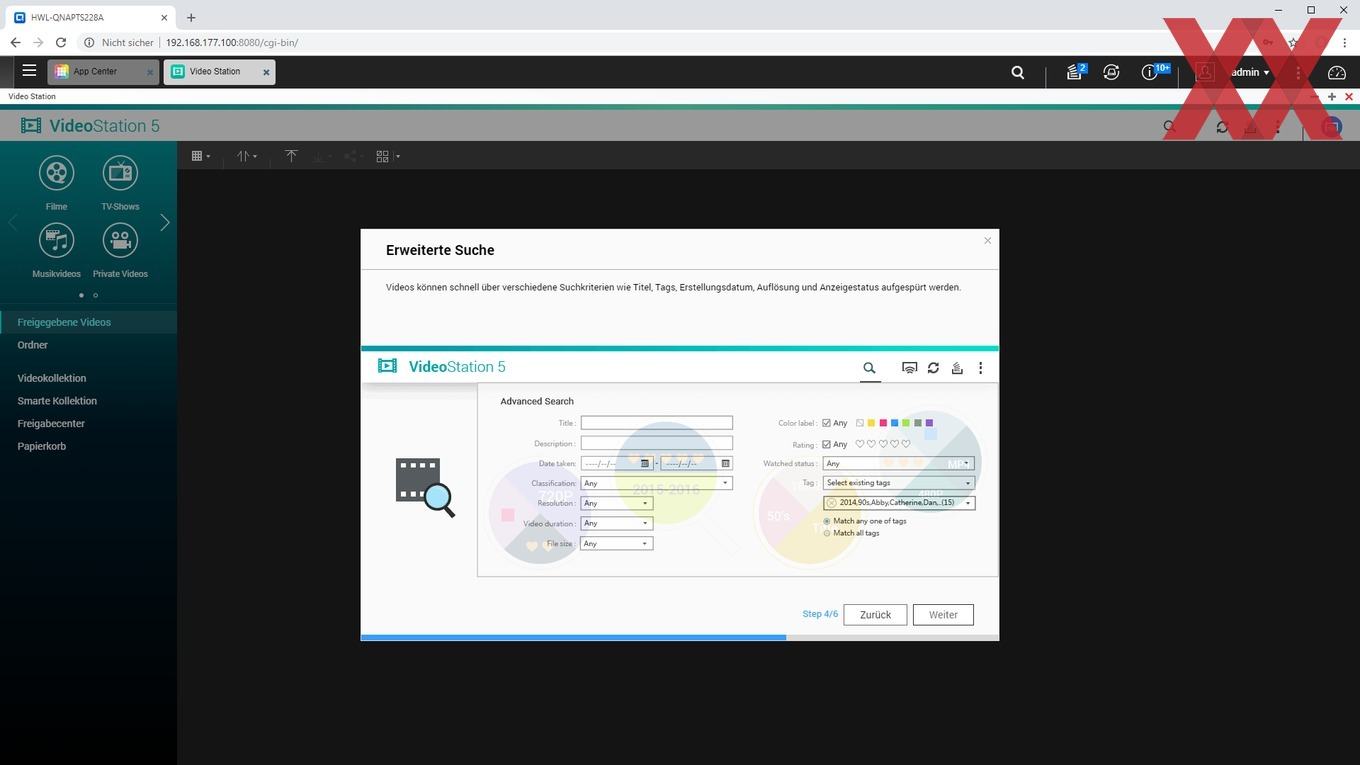The image size is (1360, 765).
Task: Open the TV-Shows category icon
Action: (x=120, y=173)
